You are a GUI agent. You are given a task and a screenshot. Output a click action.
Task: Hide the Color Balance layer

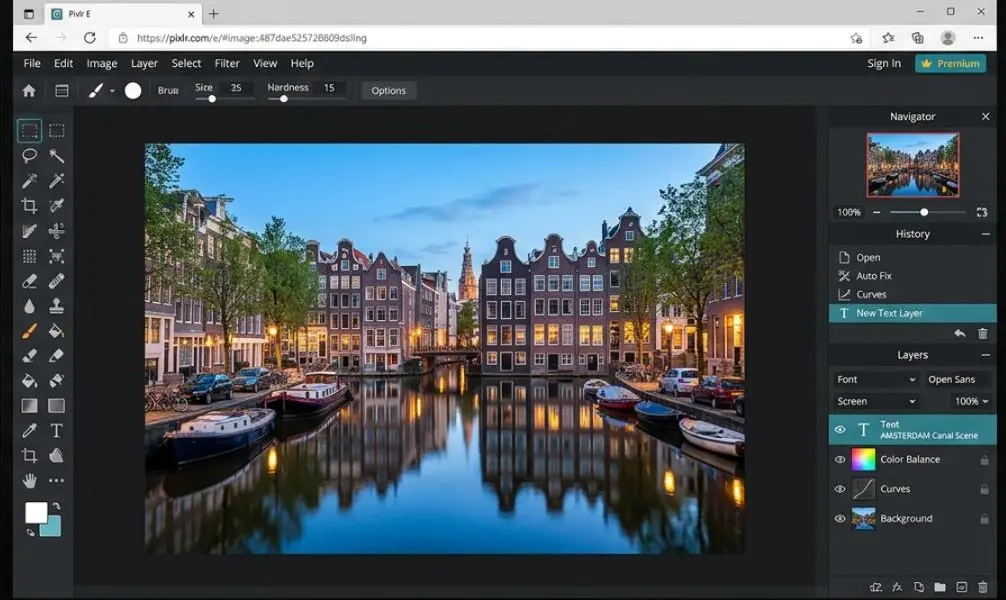pos(840,459)
